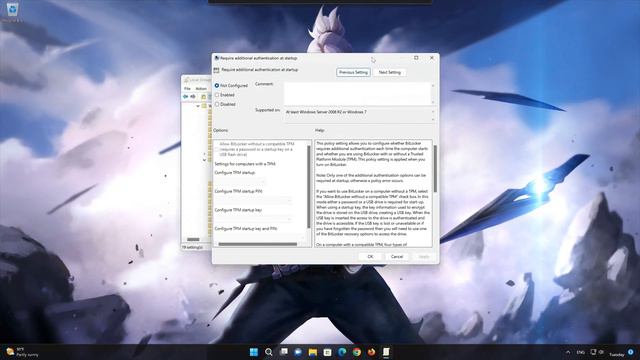The width and height of the screenshot is (640, 360).
Task: Open the Action menu in the background window
Action: click(201, 89)
